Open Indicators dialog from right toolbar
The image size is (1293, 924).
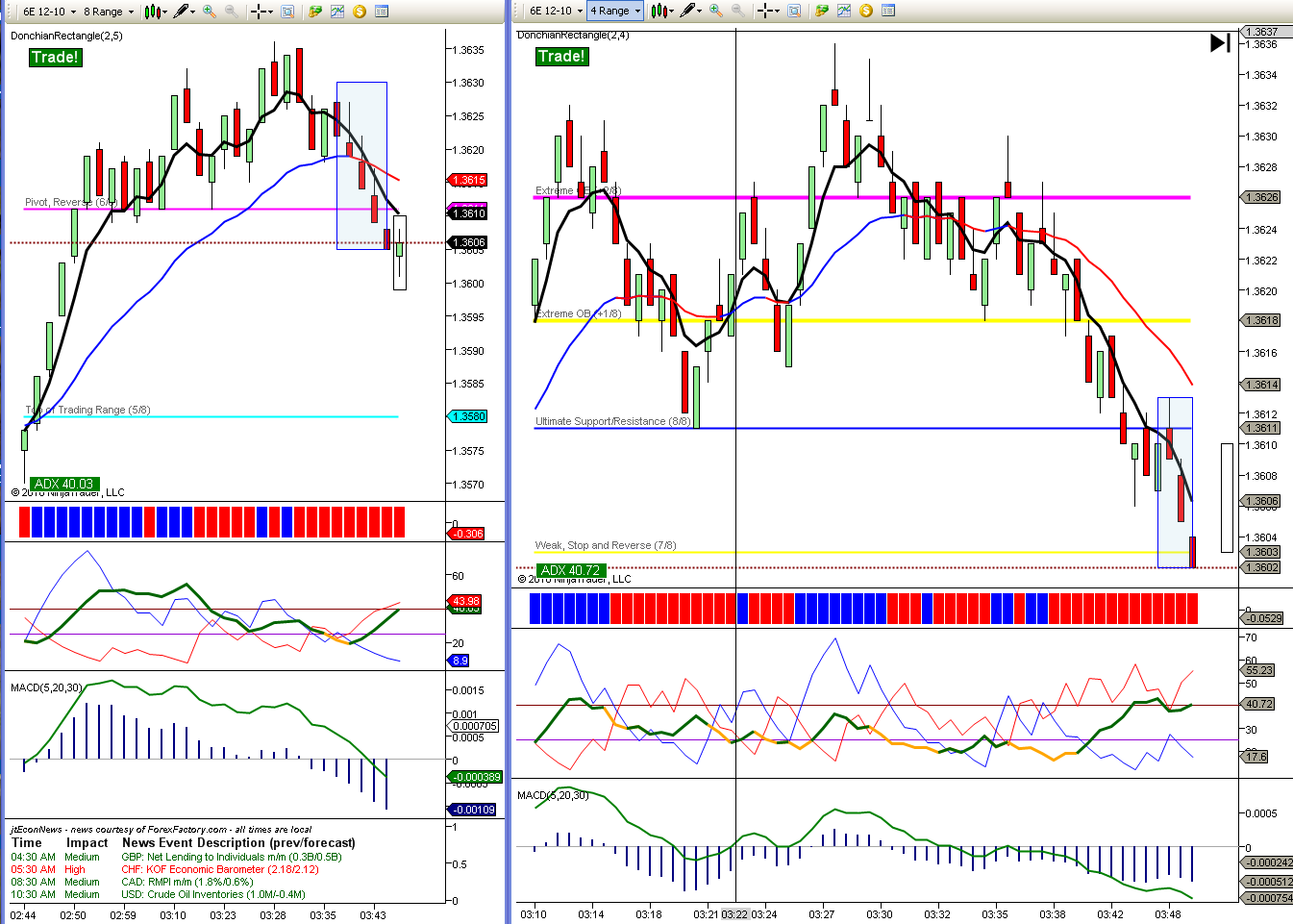(x=844, y=11)
